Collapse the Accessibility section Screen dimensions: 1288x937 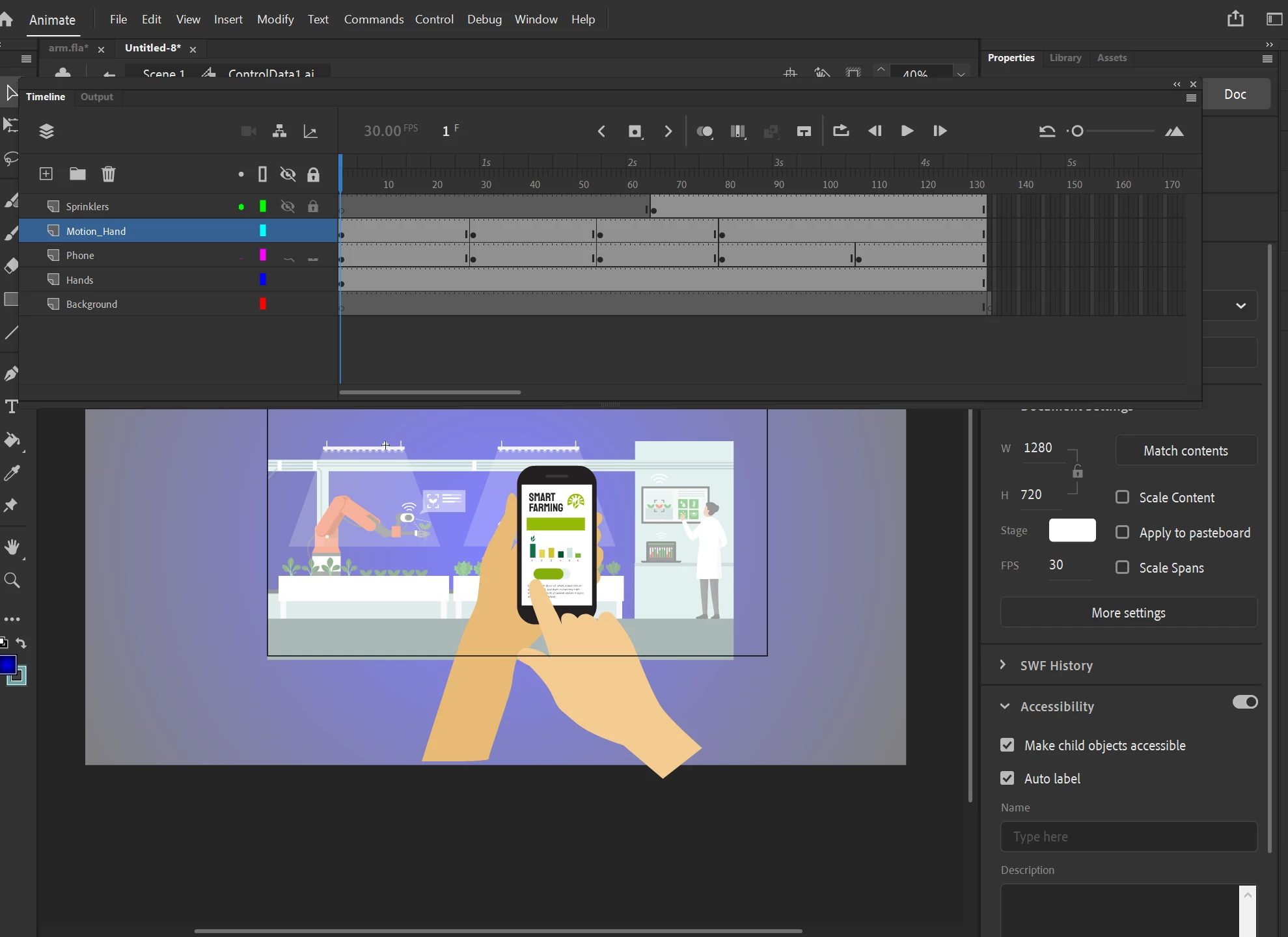(x=1004, y=707)
